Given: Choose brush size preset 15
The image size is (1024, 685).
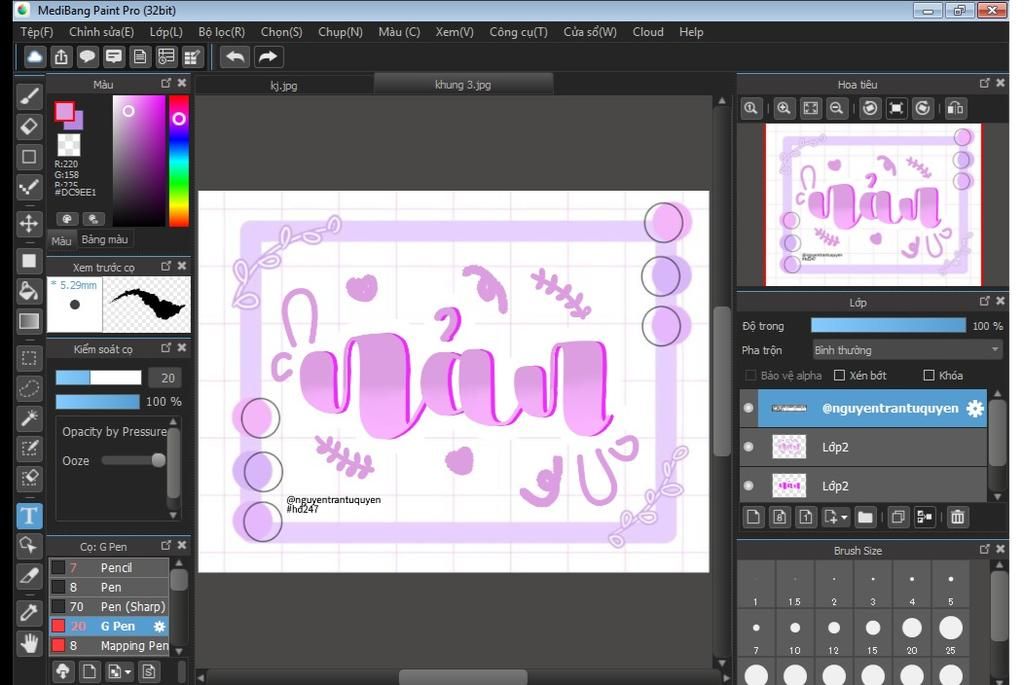Looking at the screenshot, I should click(872, 633).
